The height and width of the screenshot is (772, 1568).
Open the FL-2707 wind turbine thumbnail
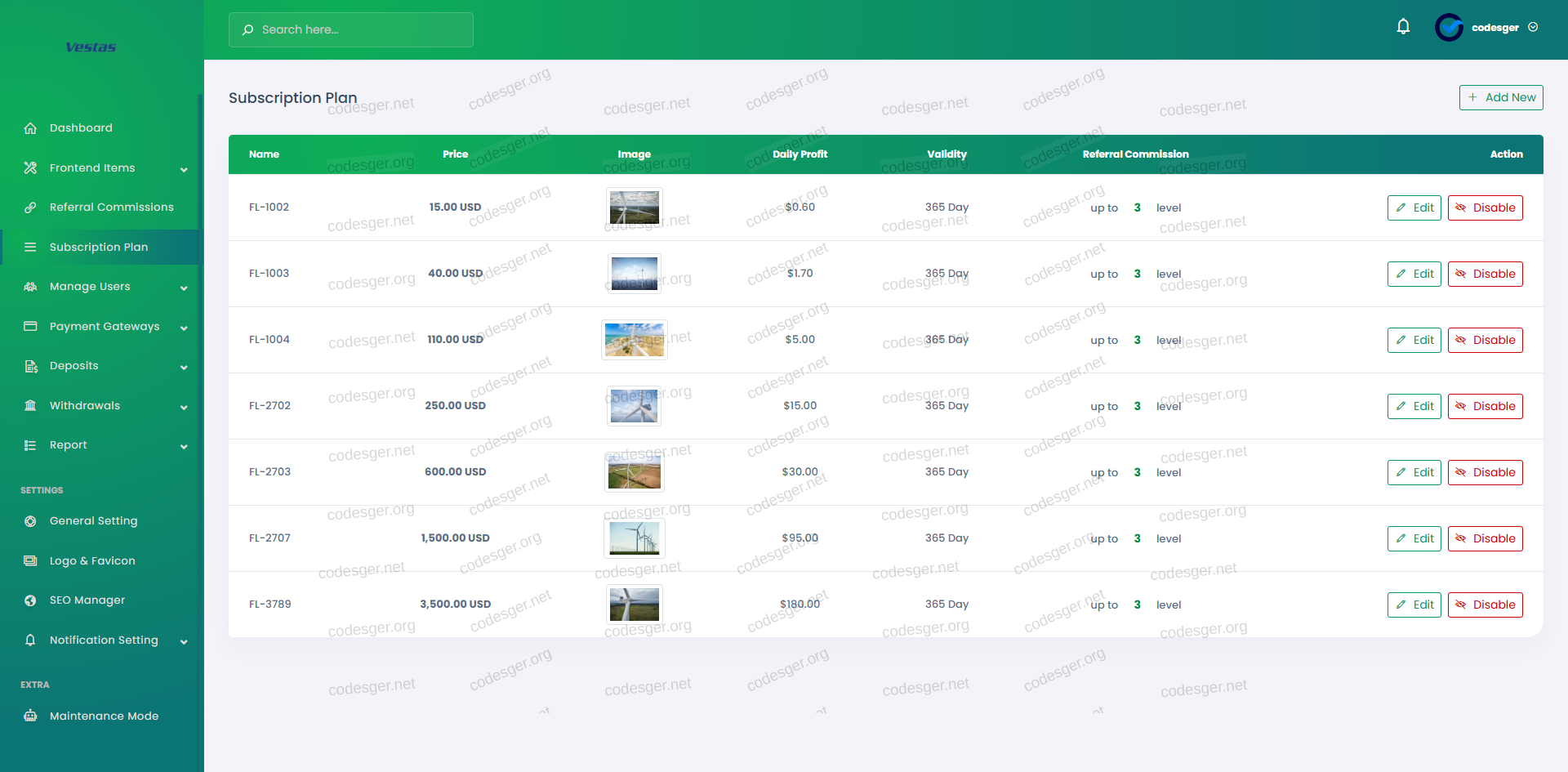click(635, 538)
